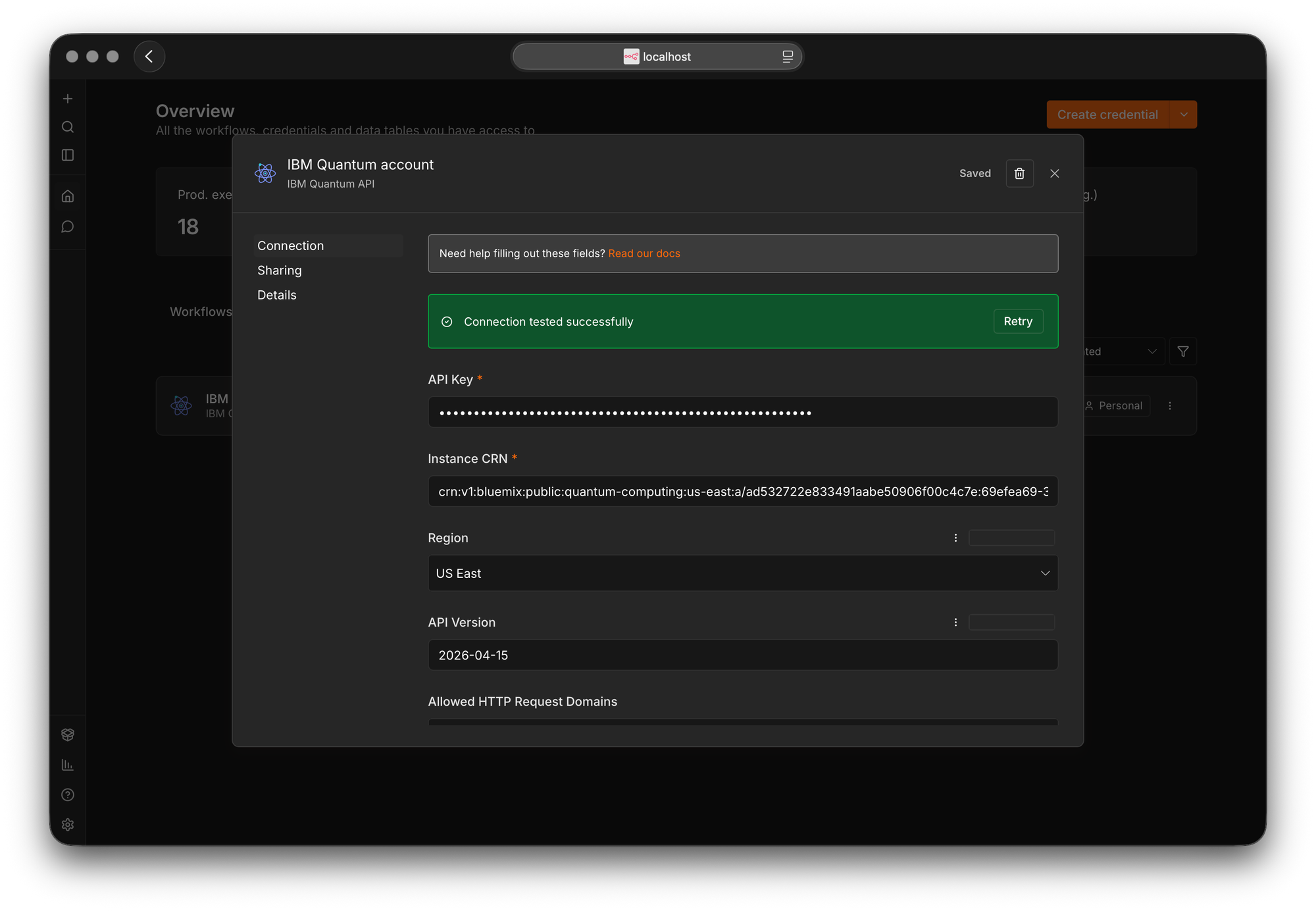
Task: Click the Instance CRN input field
Action: point(743,492)
